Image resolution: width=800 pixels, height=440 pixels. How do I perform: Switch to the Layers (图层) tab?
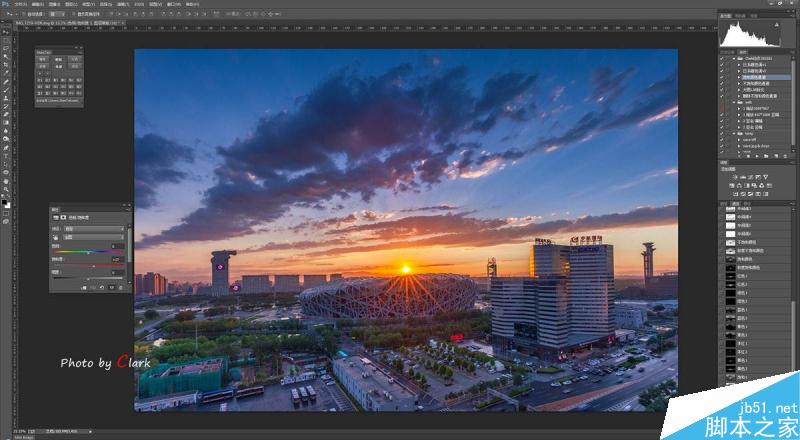pyautogui.click(x=723, y=204)
